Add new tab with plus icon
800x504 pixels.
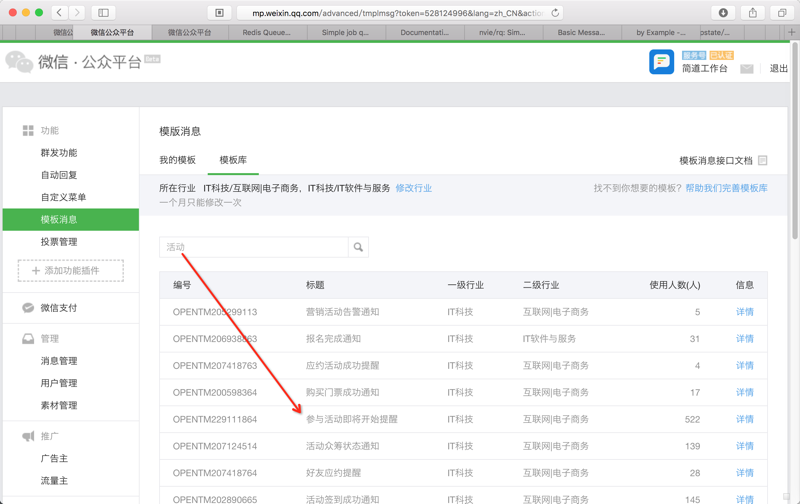pyautogui.click(x=791, y=32)
